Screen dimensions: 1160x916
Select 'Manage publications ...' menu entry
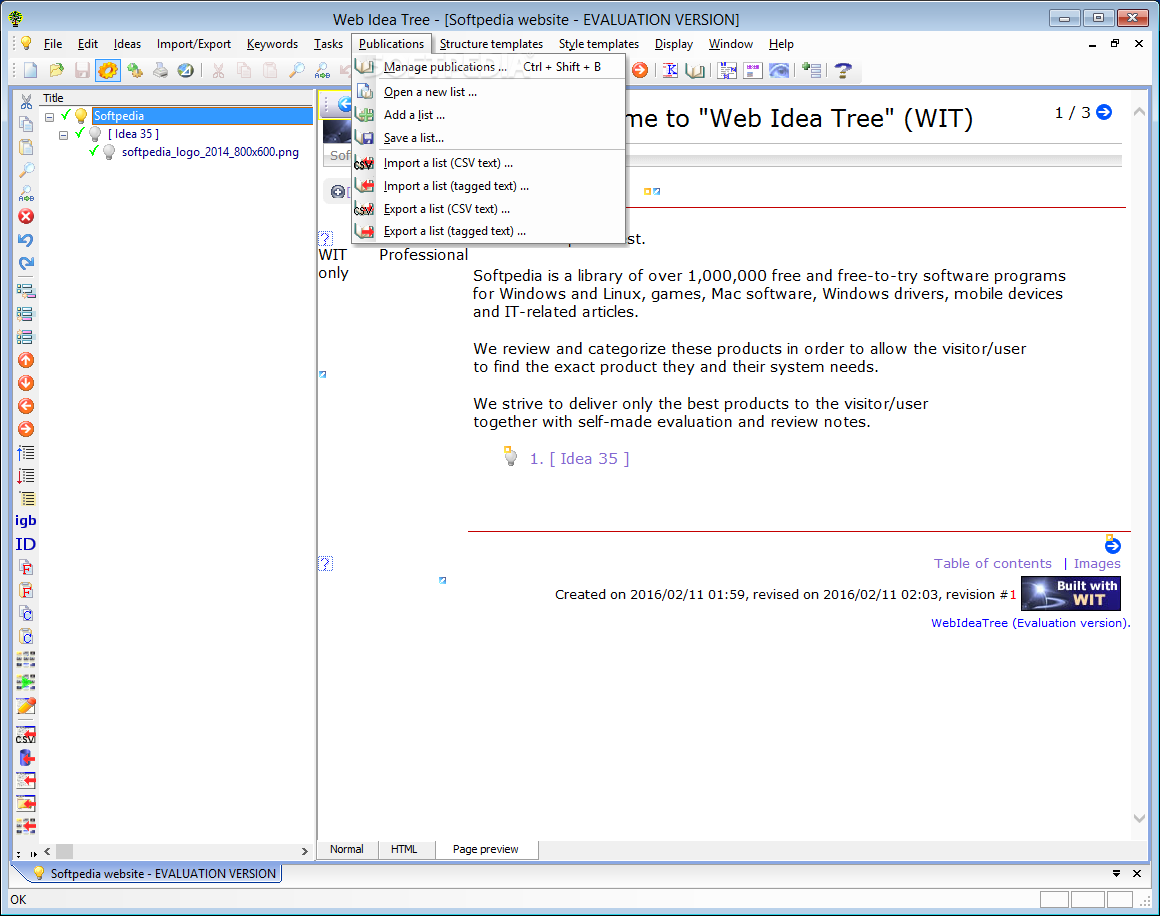[488, 67]
